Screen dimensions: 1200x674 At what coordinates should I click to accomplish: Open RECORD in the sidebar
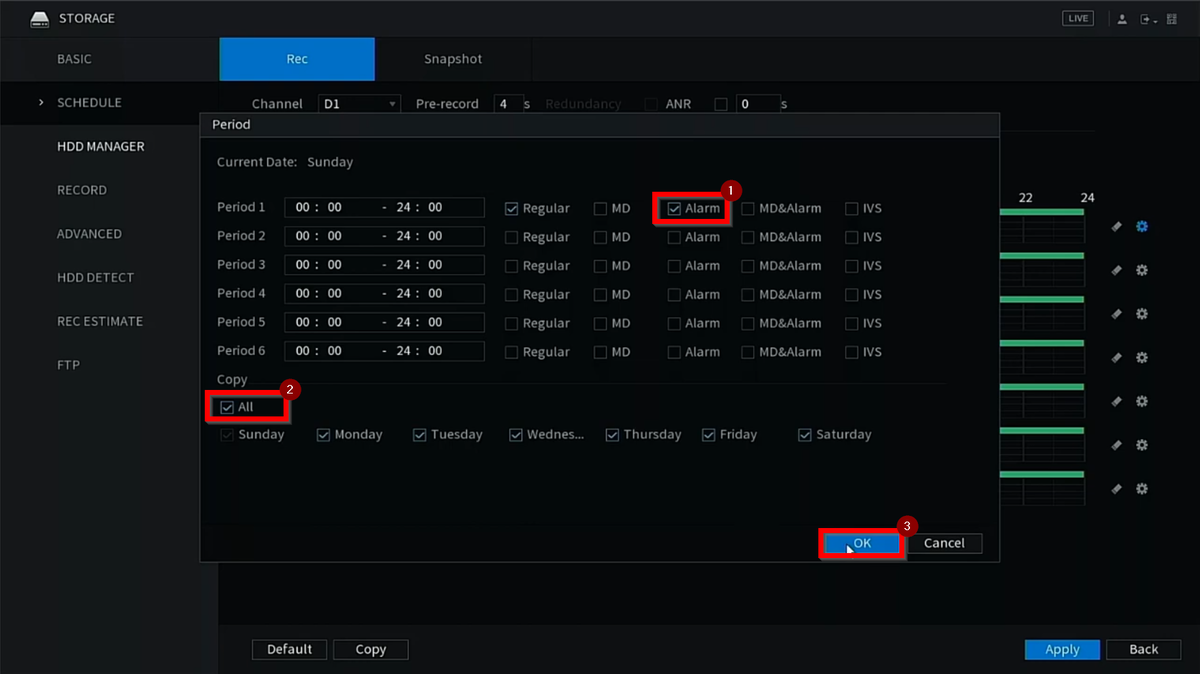[x=82, y=190]
